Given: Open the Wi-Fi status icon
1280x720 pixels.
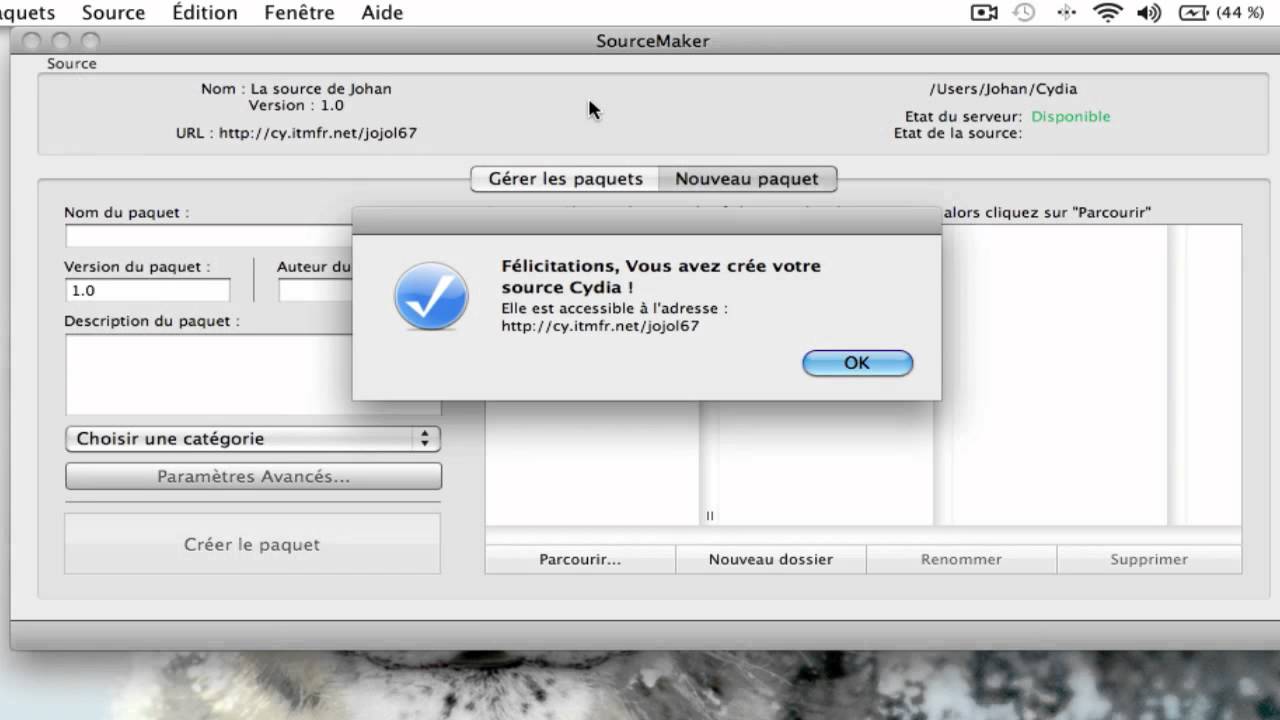Looking at the screenshot, I should (1107, 13).
